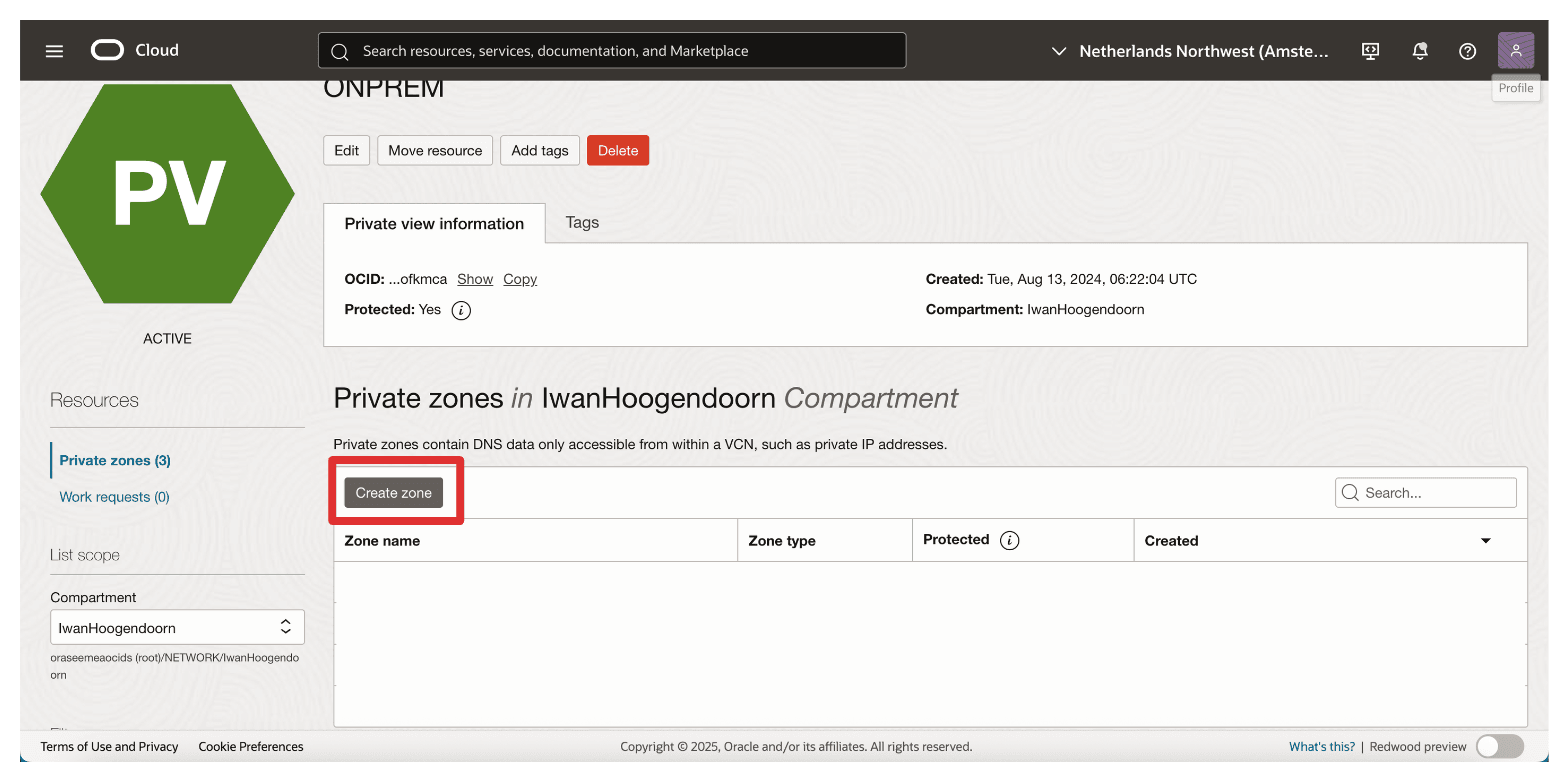Open the hamburger navigation menu
1568x782 pixels.
coord(54,51)
